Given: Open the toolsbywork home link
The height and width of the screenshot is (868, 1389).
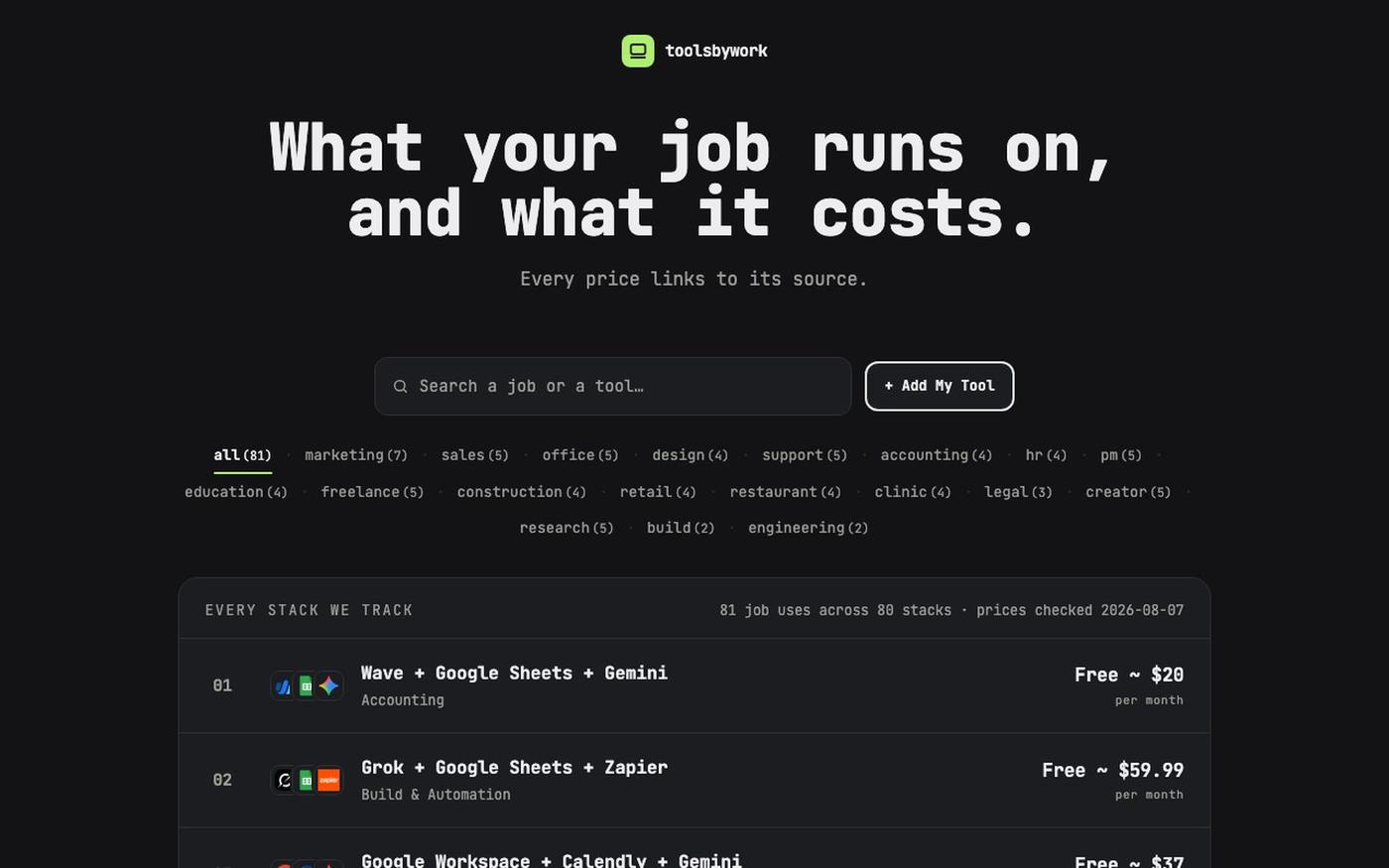Looking at the screenshot, I should point(694,51).
